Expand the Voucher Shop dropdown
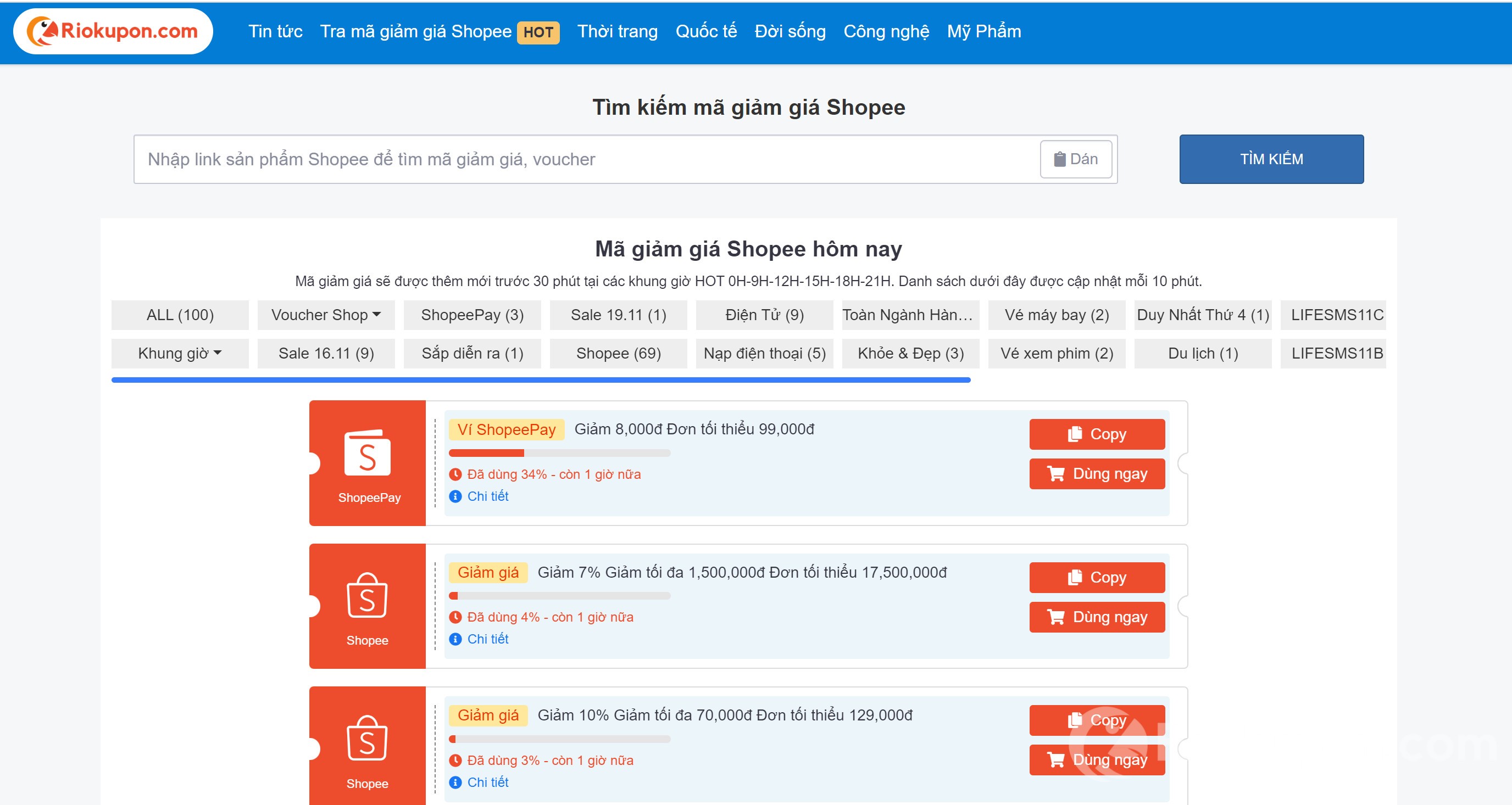Image resolution: width=1512 pixels, height=805 pixels. tap(326, 315)
